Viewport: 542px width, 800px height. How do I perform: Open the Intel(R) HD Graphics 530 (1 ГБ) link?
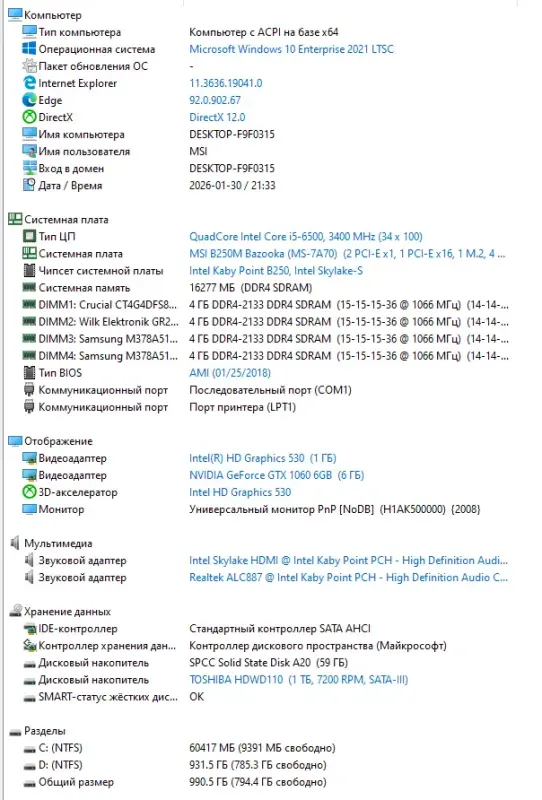point(262,458)
